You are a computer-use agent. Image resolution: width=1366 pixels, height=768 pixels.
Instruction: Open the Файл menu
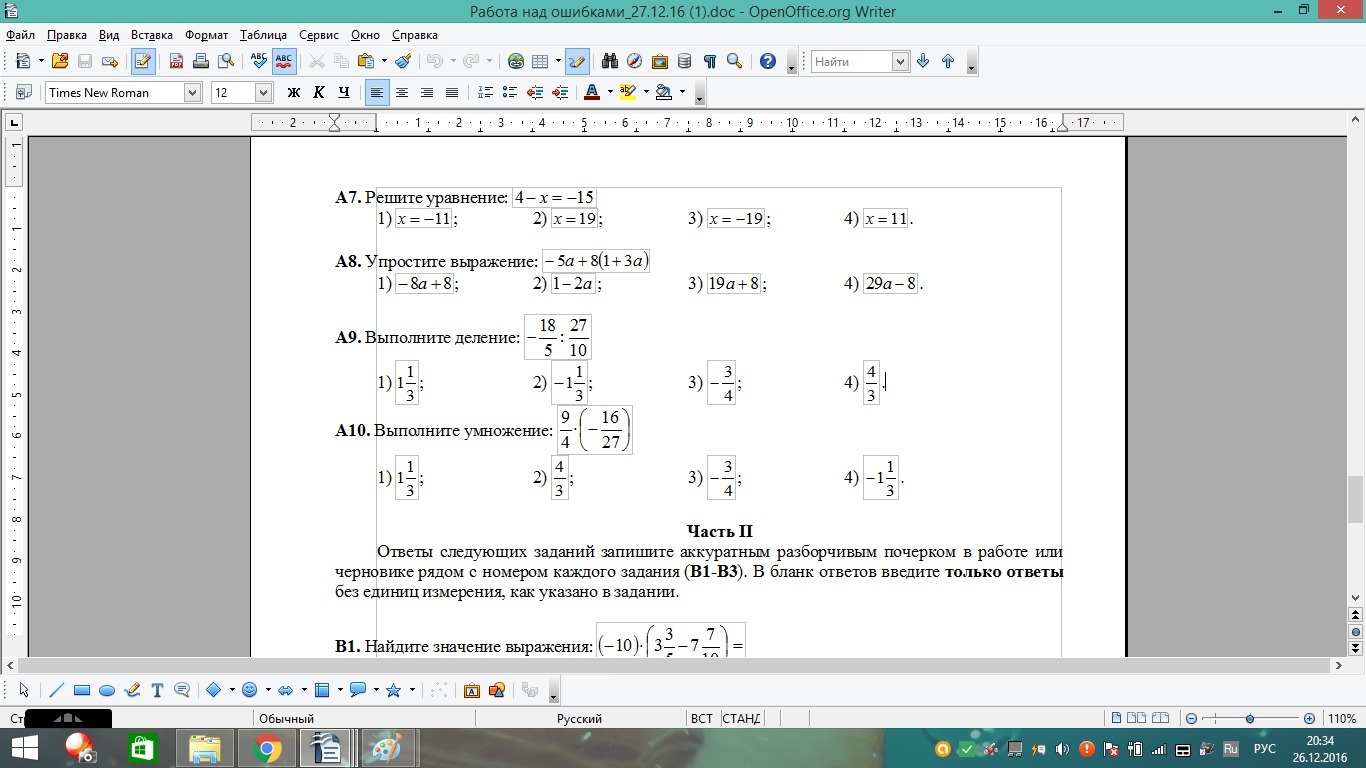[20, 35]
